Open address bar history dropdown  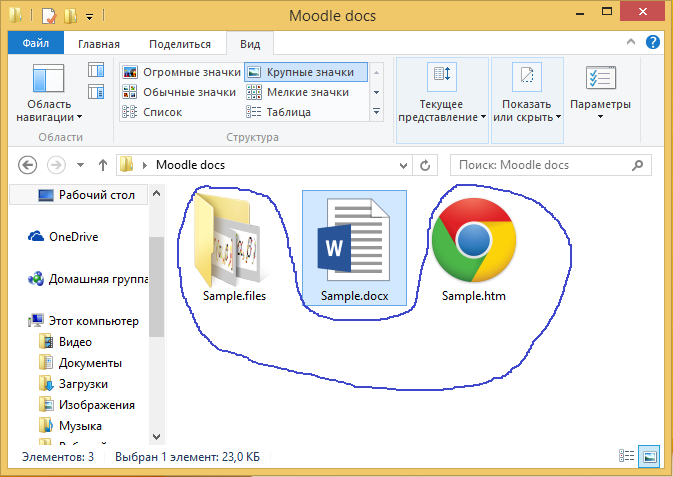pyautogui.click(x=403, y=165)
